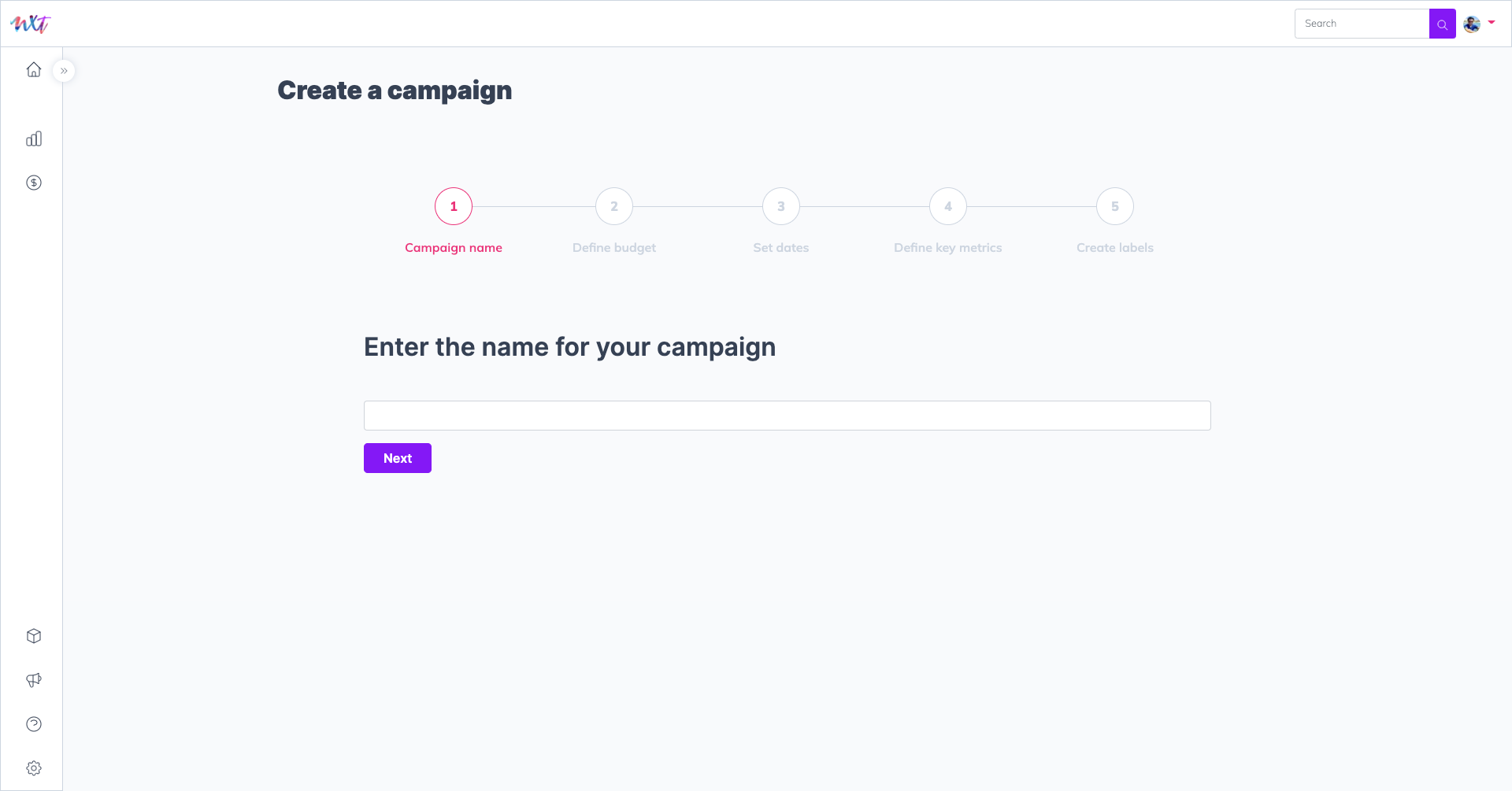Go to step 5 Create labels

pyautogui.click(x=1115, y=206)
